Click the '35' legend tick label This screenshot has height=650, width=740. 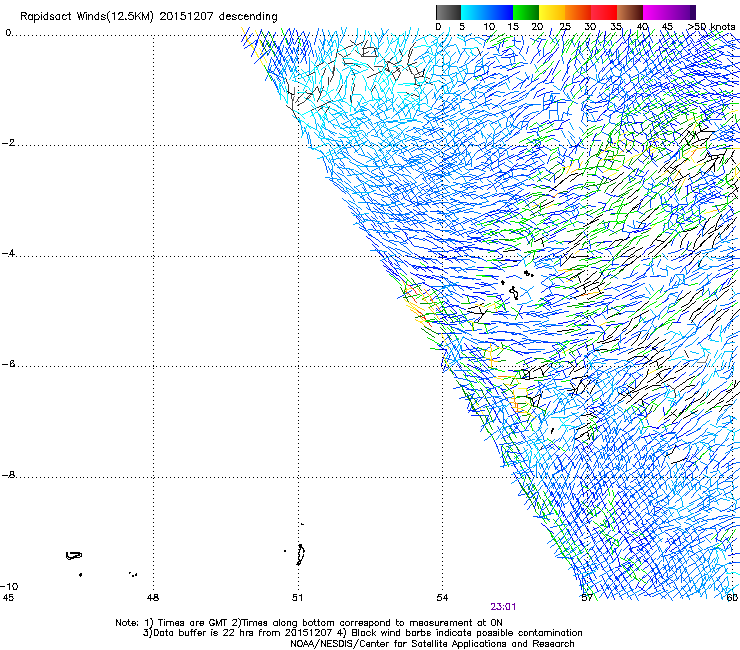pos(616,27)
